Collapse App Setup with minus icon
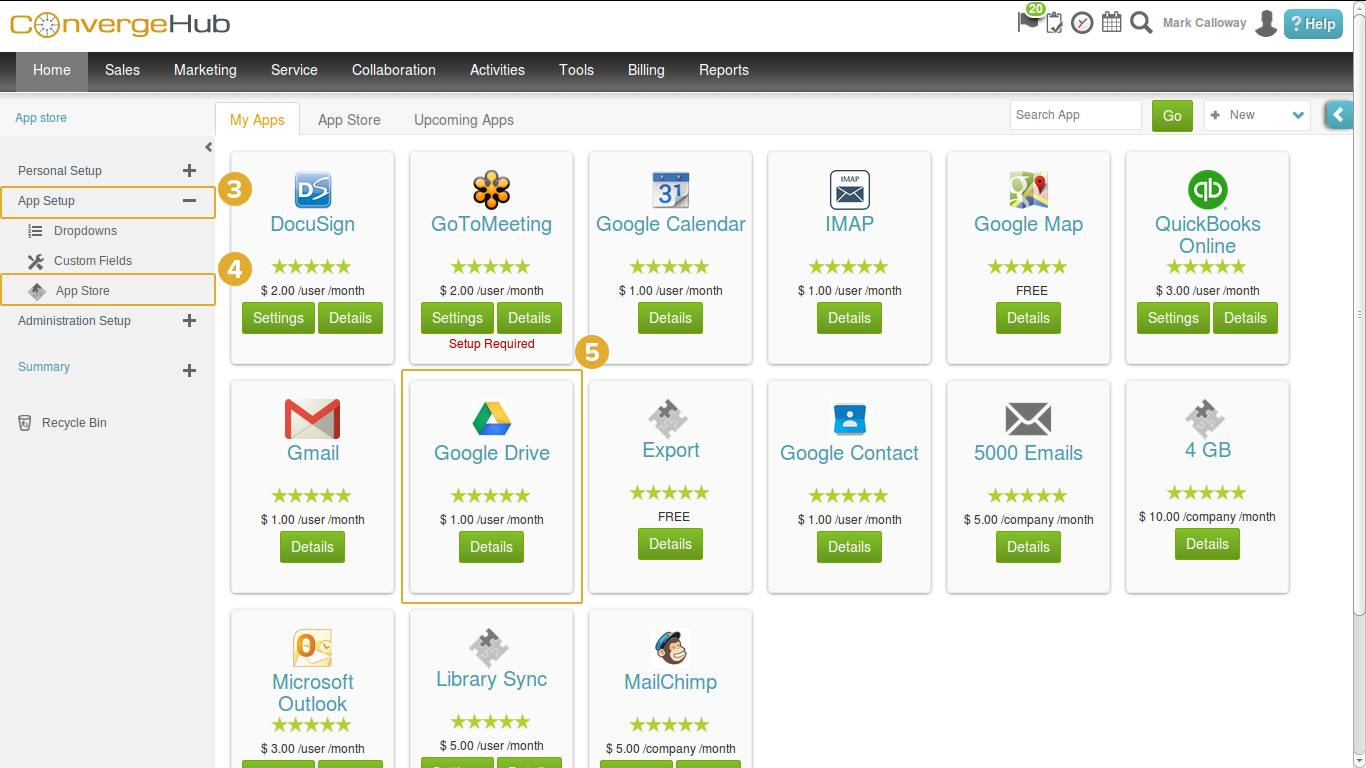The image size is (1366, 768). tap(189, 201)
